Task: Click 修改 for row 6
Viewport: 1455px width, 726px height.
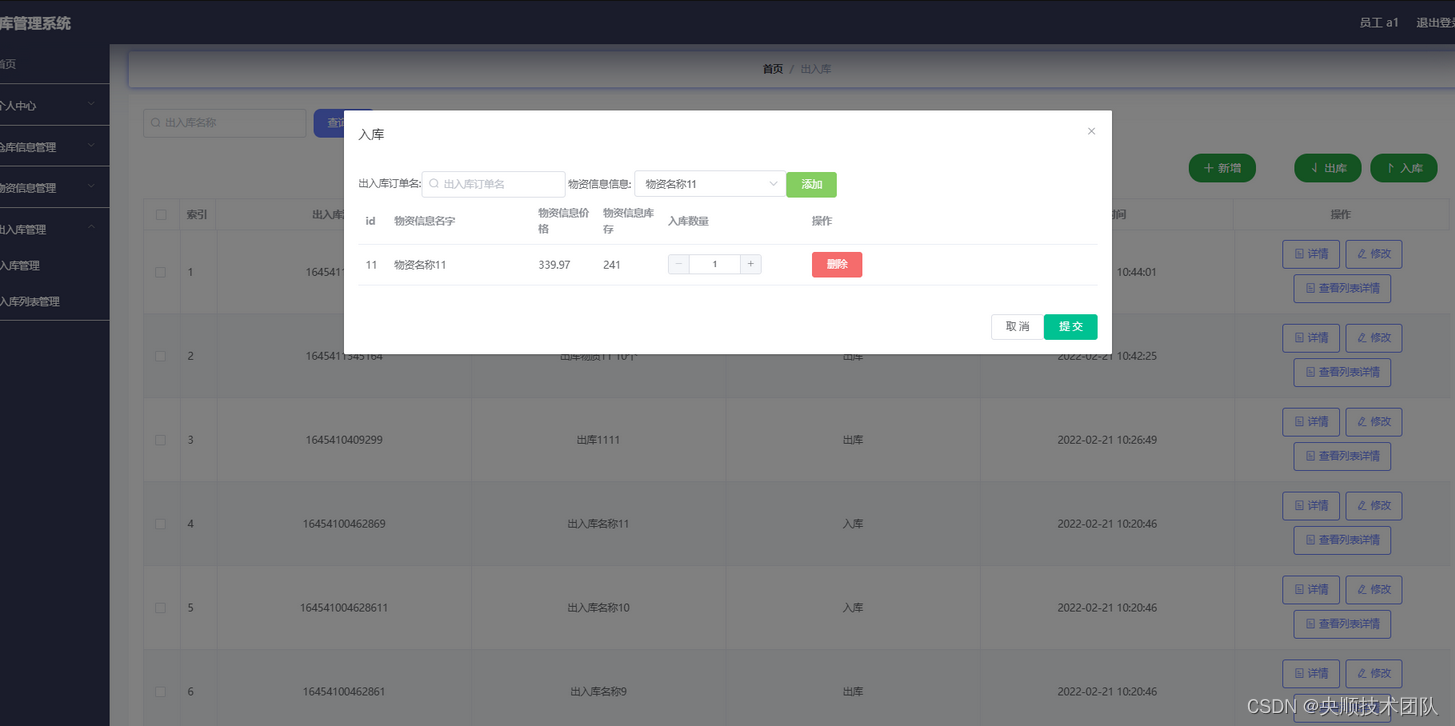Action: (1374, 674)
